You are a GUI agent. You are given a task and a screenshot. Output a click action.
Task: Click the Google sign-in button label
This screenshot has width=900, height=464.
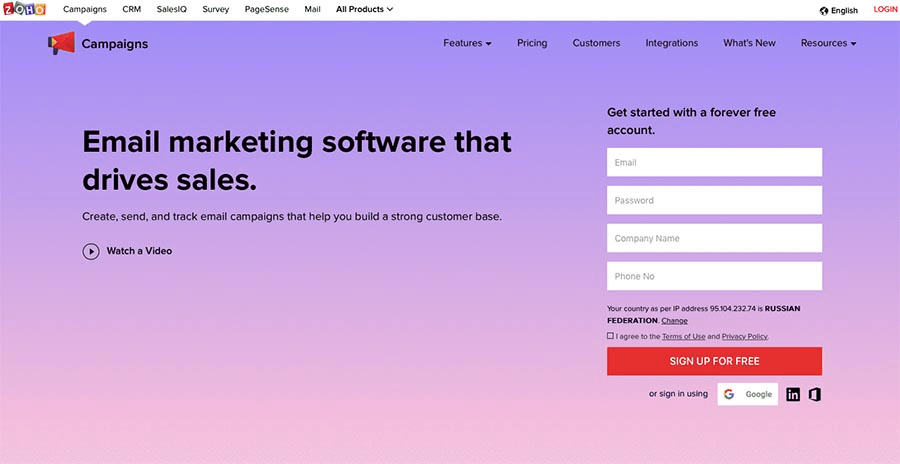coord(758,395)
